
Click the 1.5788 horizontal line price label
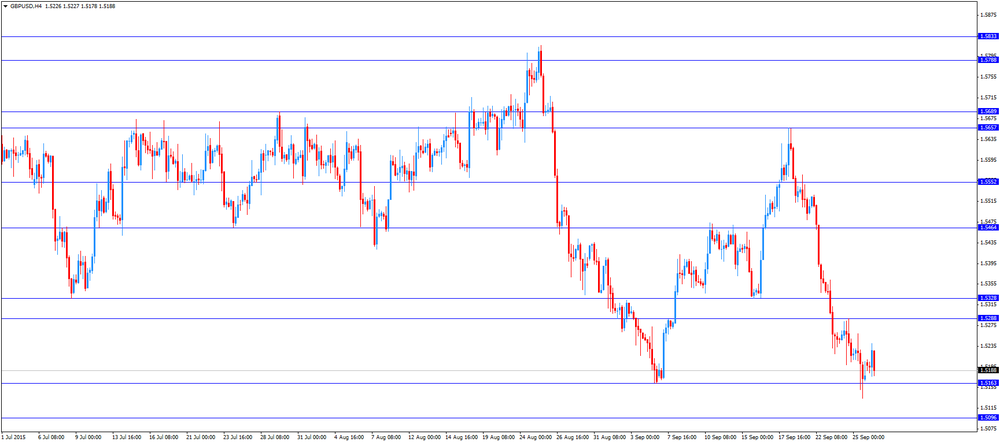click(x=987, y=60)
